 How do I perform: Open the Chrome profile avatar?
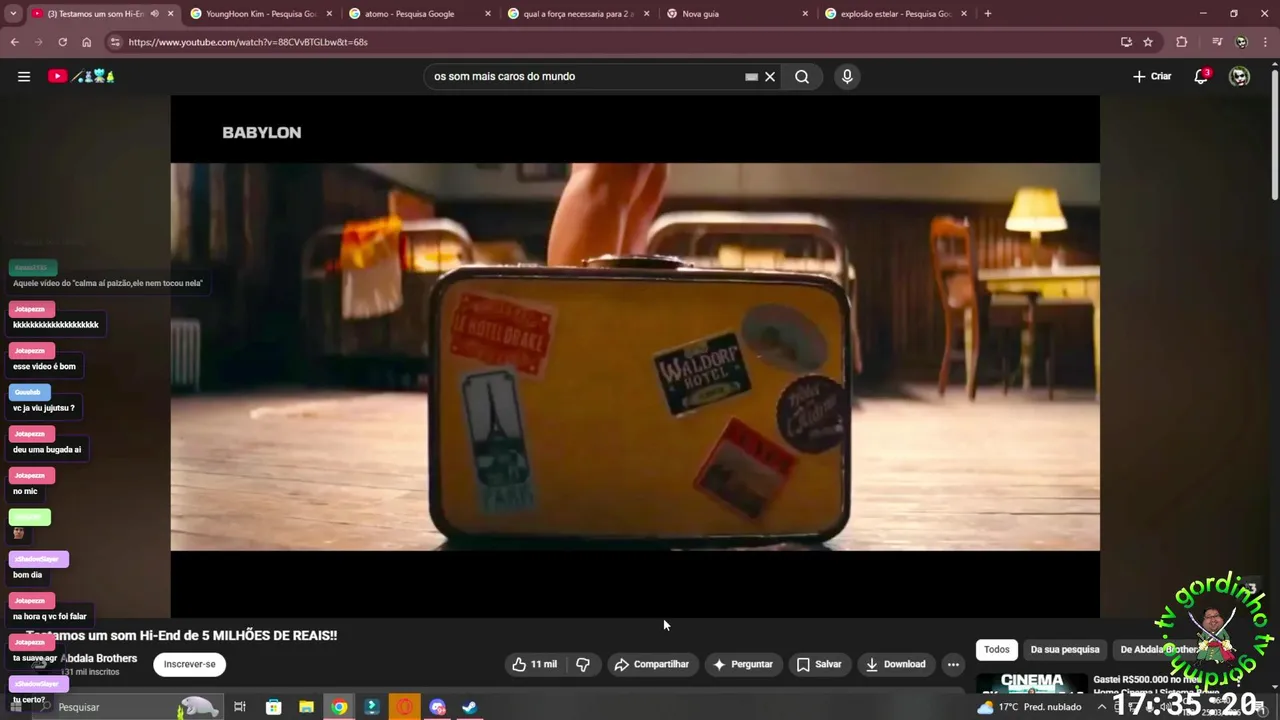(1241, 42)
